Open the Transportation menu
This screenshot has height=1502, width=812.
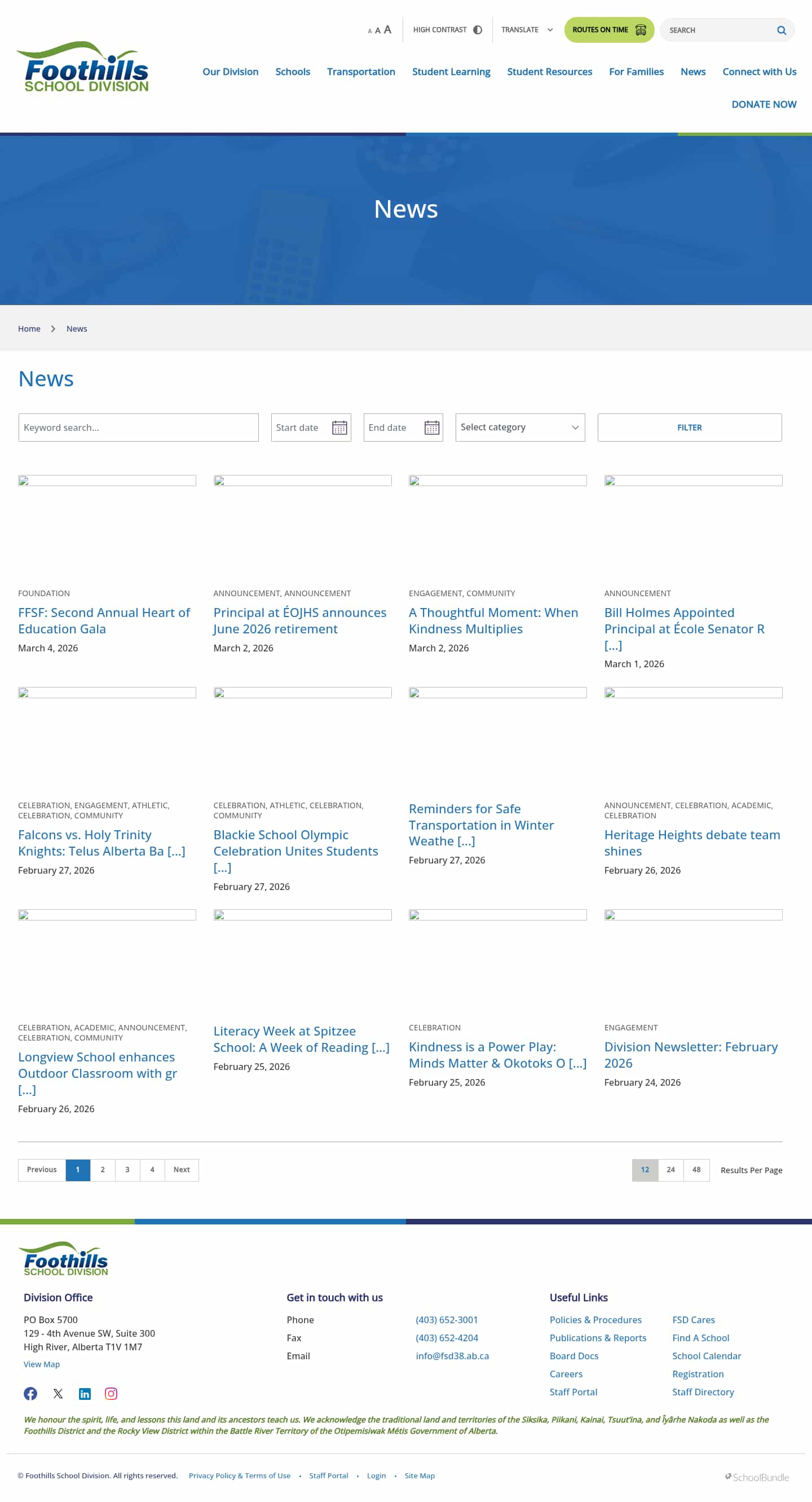click(361, 72)
